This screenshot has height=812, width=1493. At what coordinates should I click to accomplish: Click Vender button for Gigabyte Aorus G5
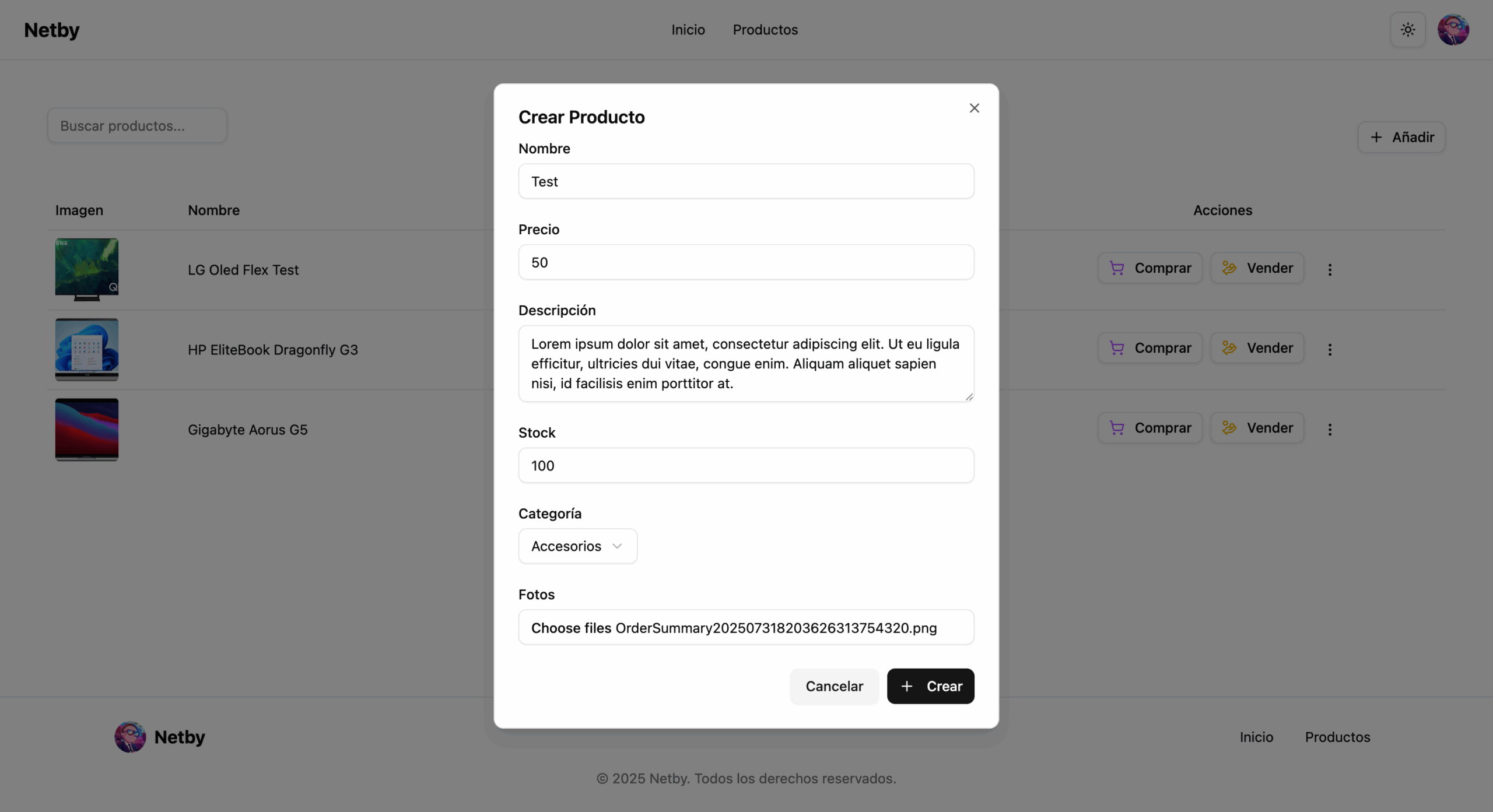1257,428
